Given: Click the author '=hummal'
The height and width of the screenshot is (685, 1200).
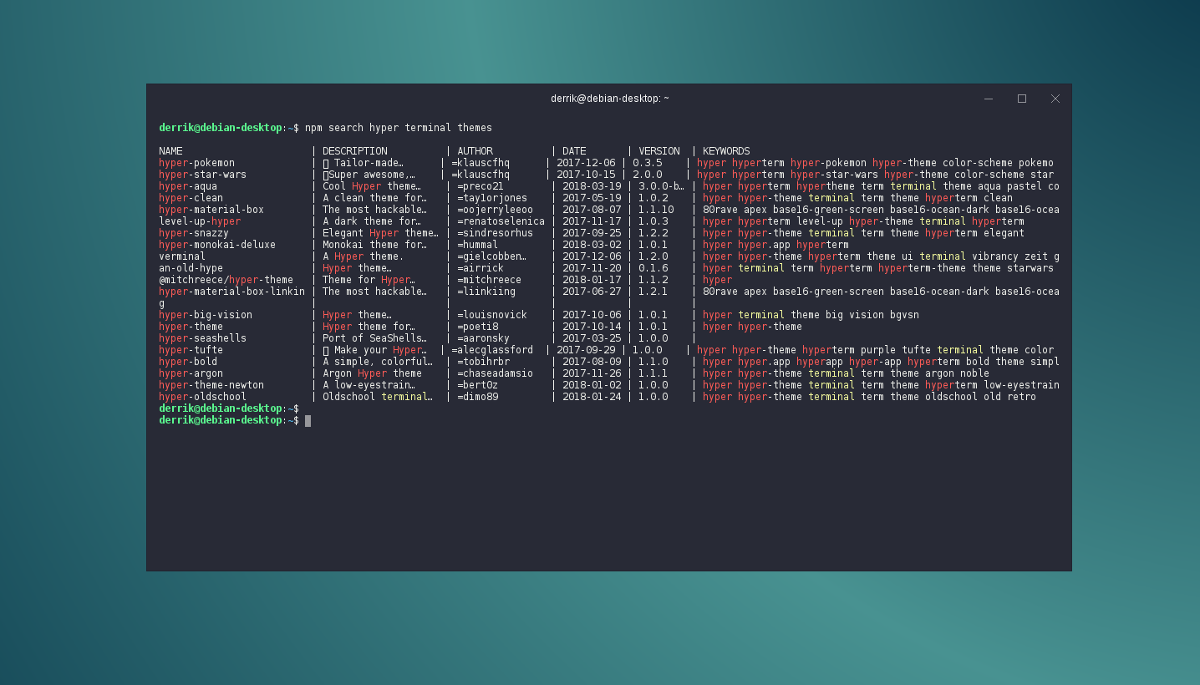Looking at the screenshot, I should (x=477, y=245).
